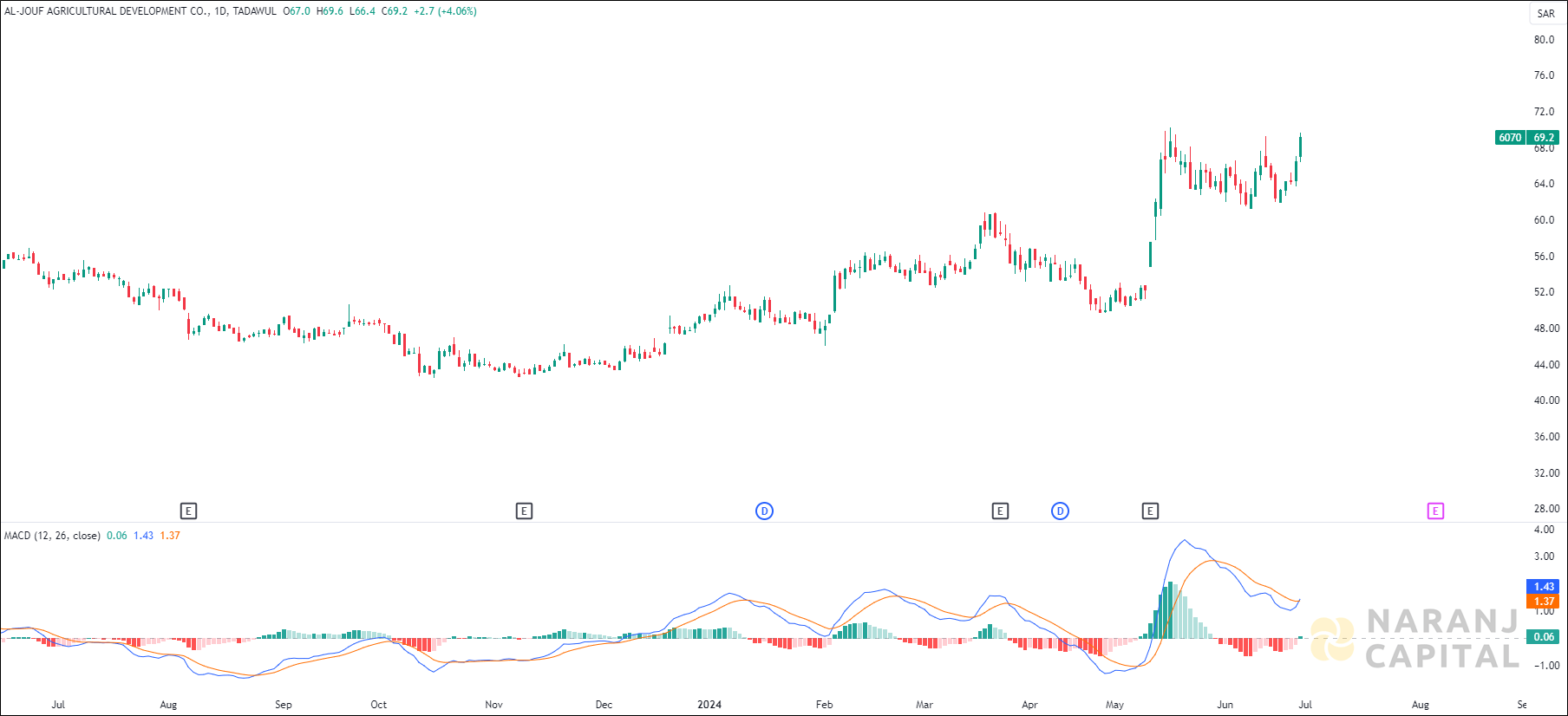Click the green 0.06 histogram value tag
The image size is (1568, 716).
(1544, 637)
